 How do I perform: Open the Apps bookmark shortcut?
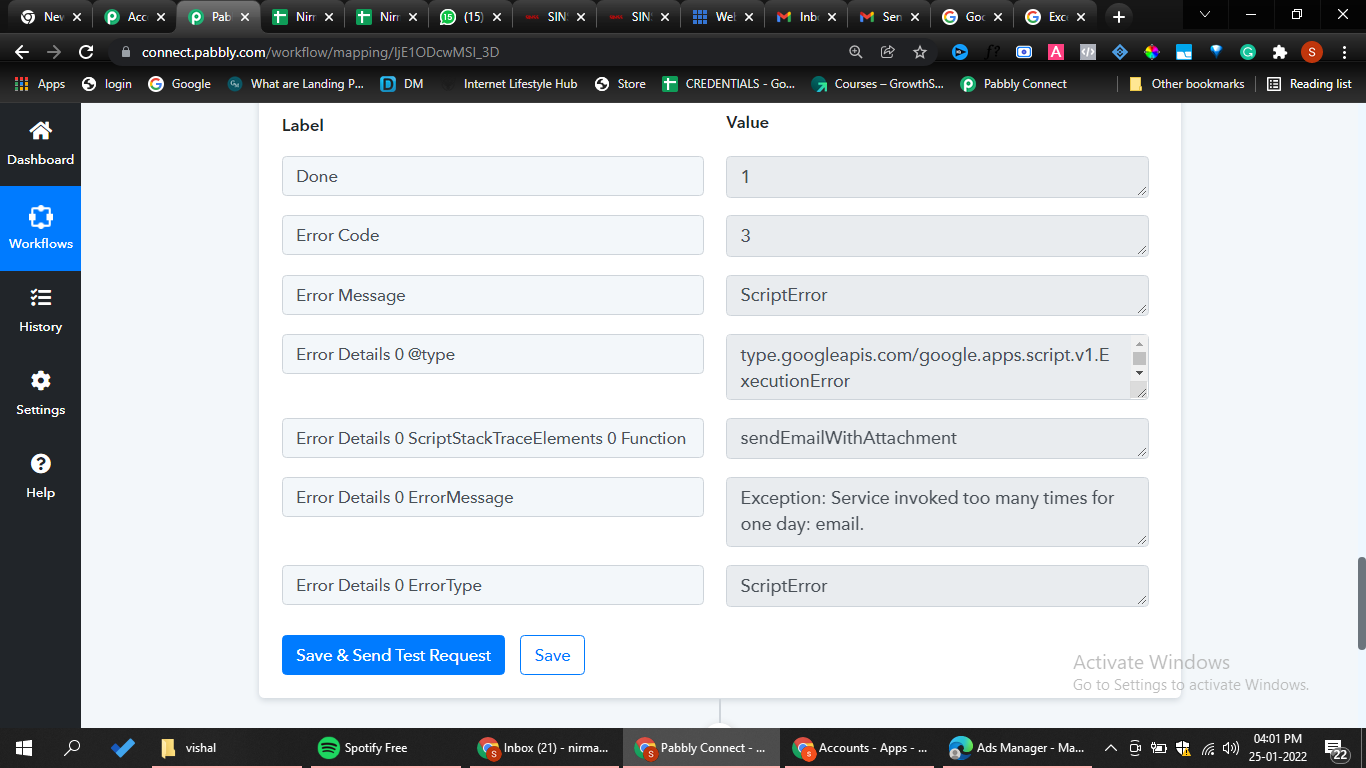(x=40, y=84)
